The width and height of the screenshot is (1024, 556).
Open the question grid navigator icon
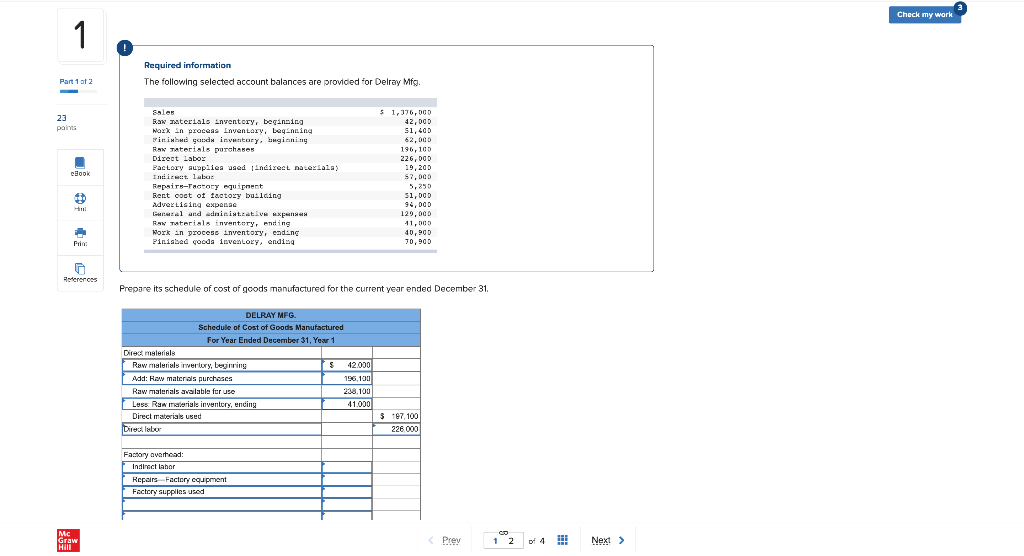(562, 540)
